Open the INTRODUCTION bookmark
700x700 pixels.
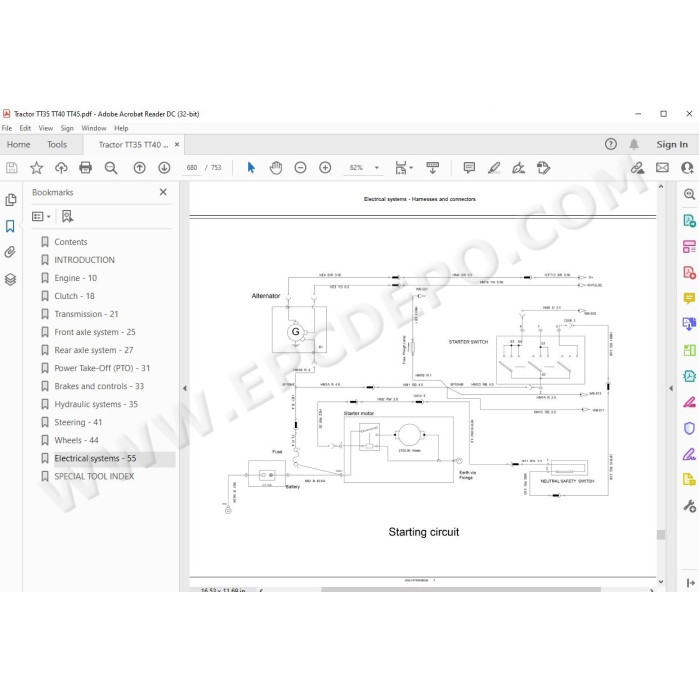[84, 260]
